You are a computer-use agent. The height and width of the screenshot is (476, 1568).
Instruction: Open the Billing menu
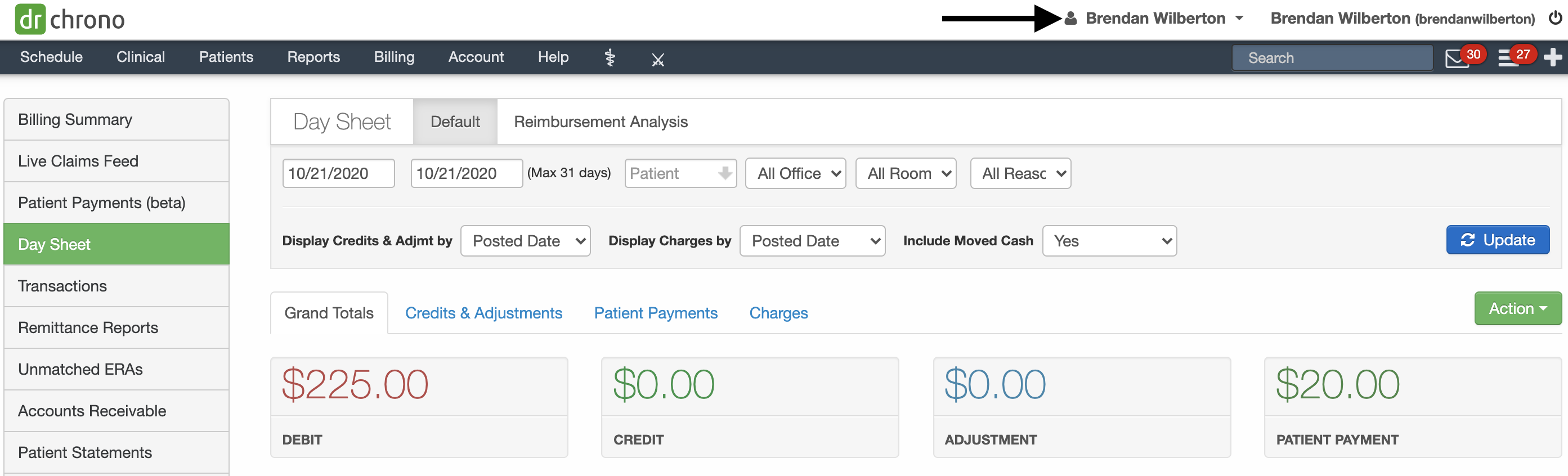coord(394,57)
